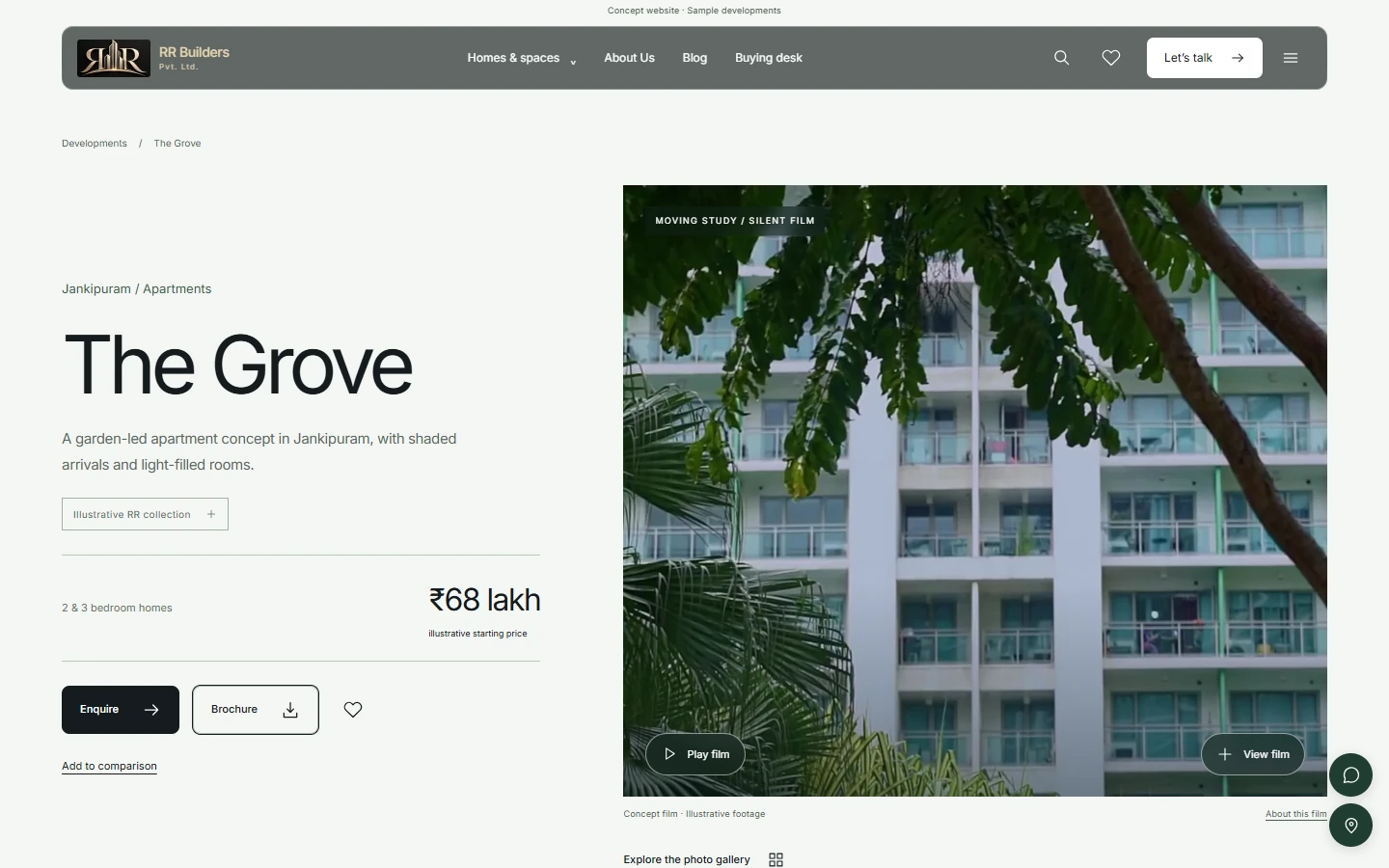Open the Buying desk menu item
1389x868 pixels.
point(769,58)
